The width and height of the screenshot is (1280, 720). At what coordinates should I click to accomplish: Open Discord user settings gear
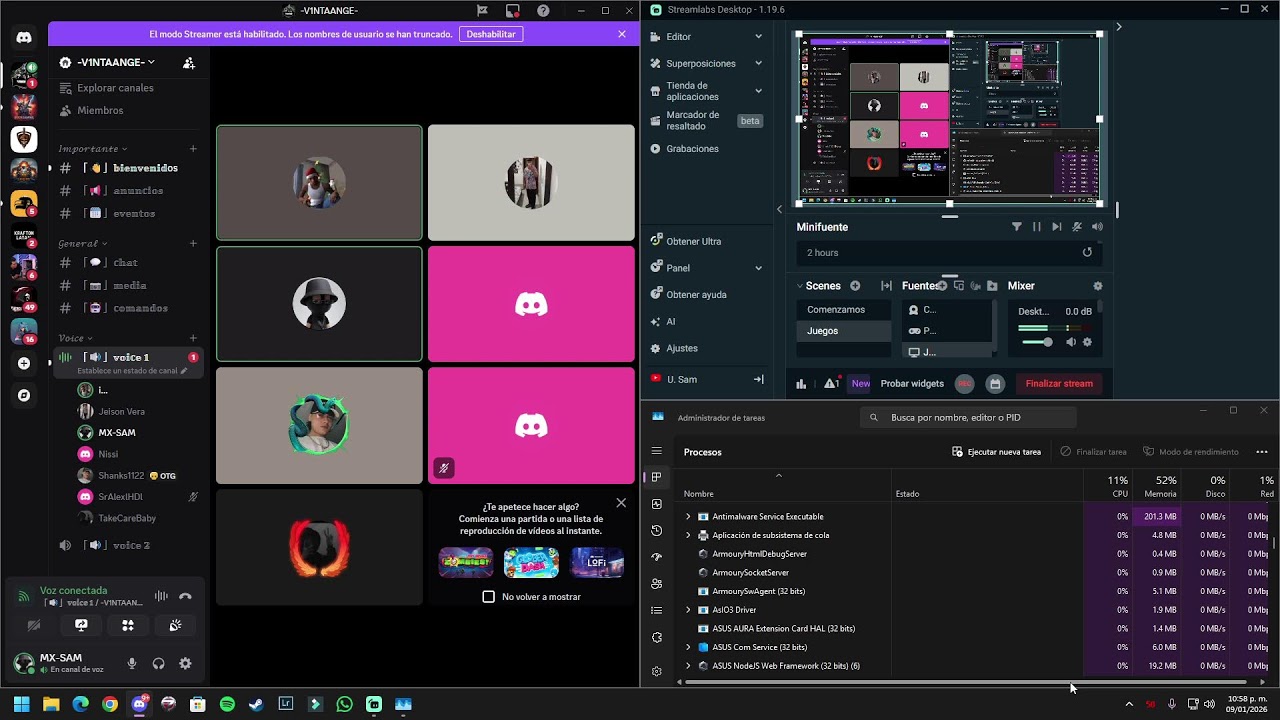185,663
